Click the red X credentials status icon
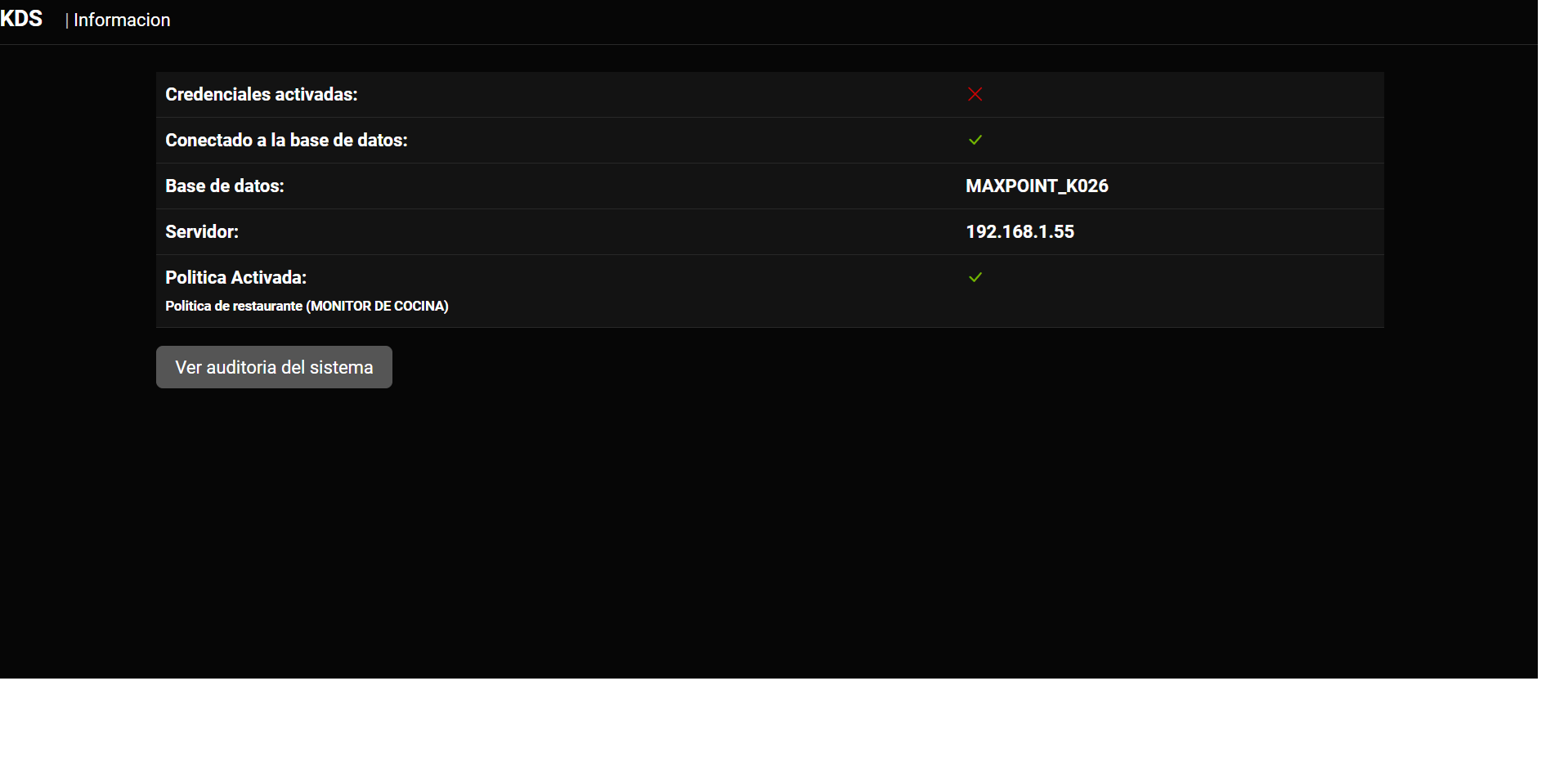This screenshot has height=784, width=1546. pyautogui.click(x=975, y=94)
